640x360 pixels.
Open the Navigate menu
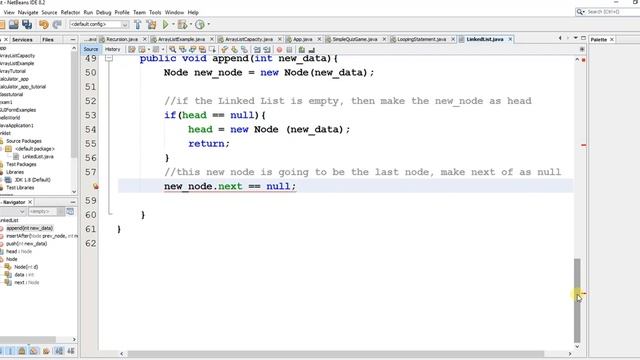(x=28, y=13)
